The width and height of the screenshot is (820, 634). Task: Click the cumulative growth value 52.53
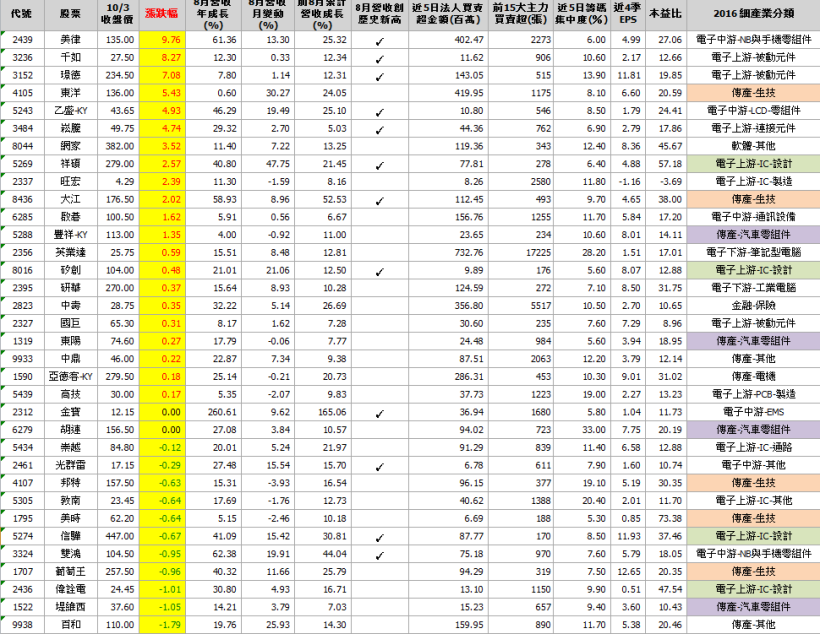tap(334, 199)
